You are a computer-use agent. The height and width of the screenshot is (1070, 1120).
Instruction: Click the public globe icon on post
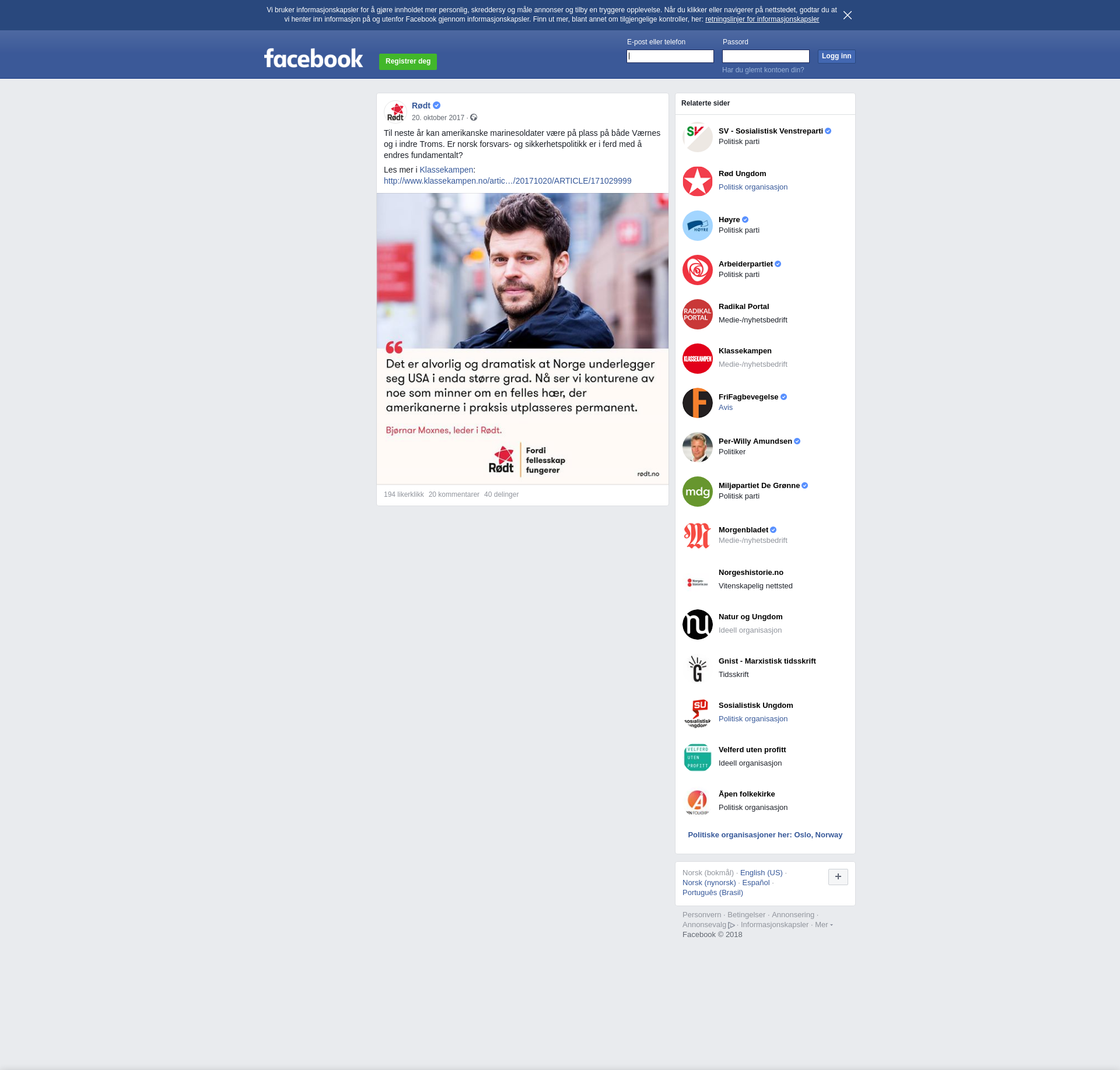[474, 118]
